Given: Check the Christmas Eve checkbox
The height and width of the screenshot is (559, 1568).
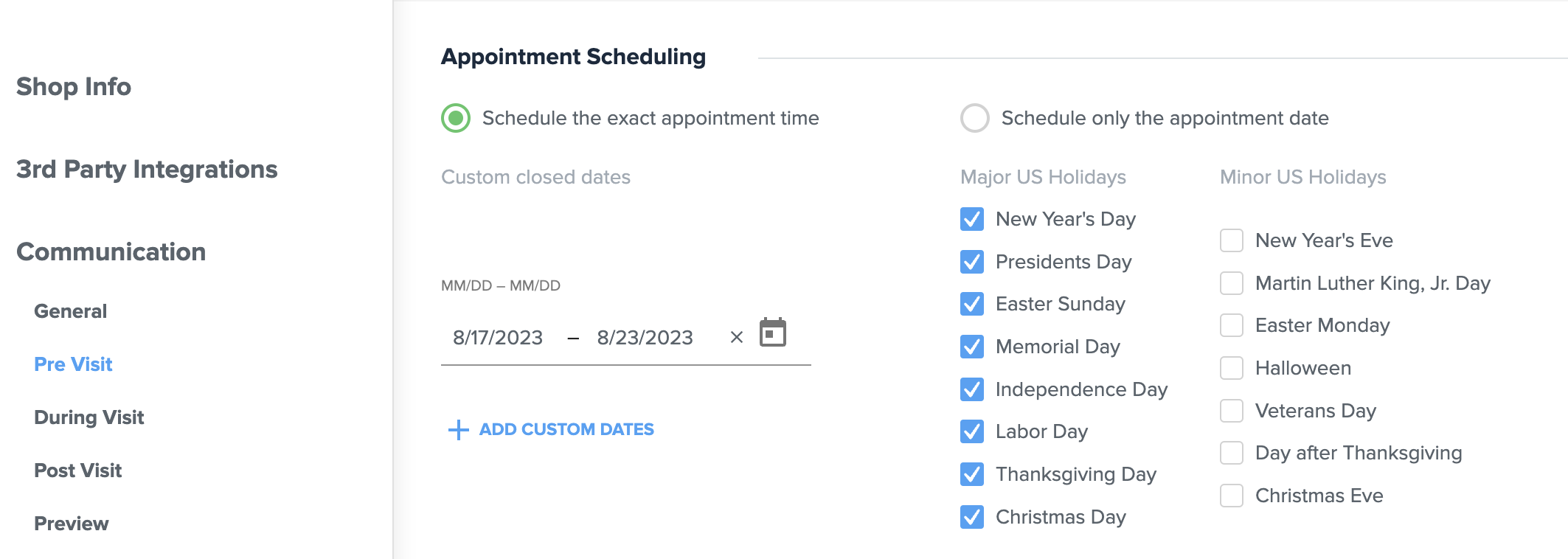Looking at the screenshot, I should 1232,496.
